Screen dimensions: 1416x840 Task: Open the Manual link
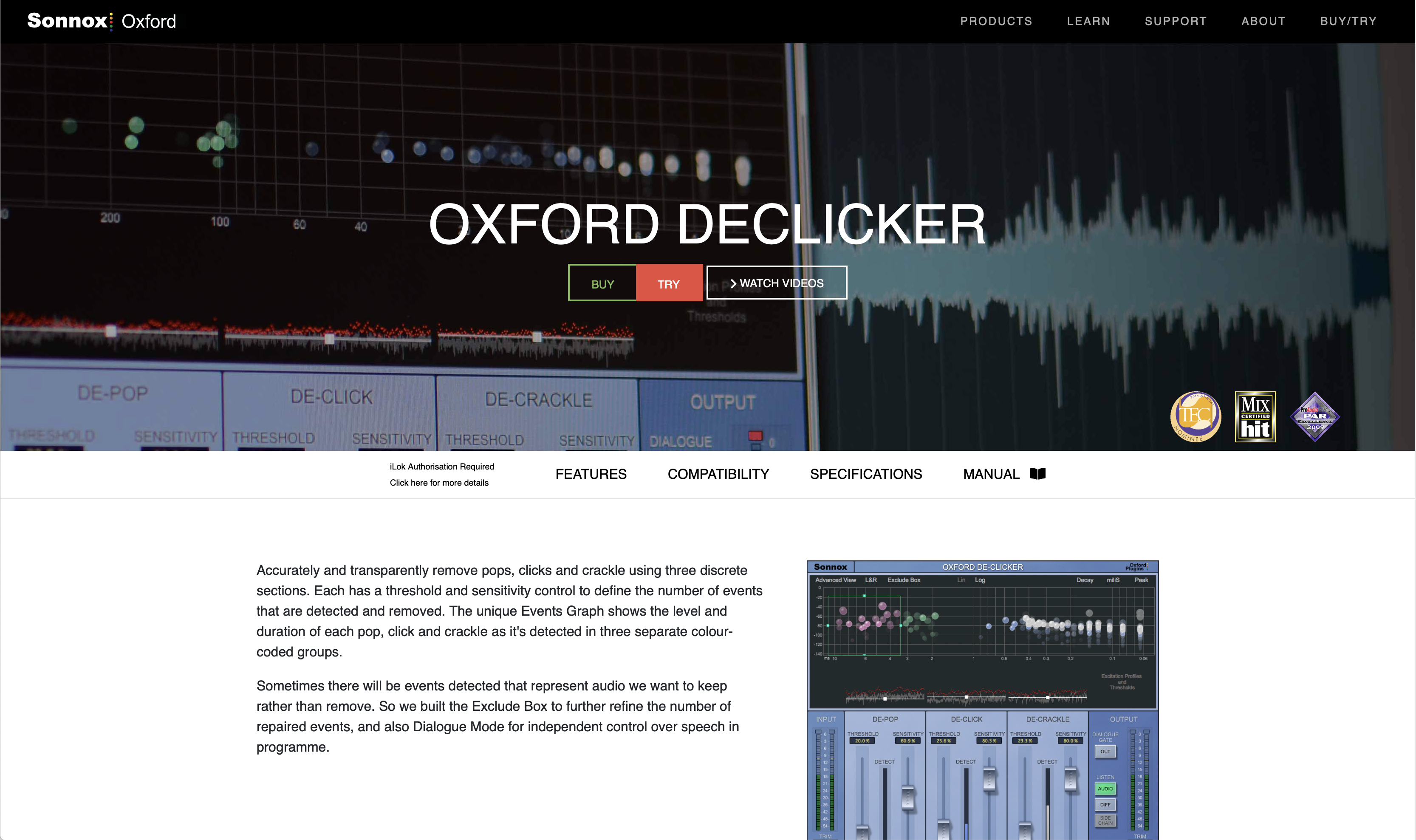[991, 474]
